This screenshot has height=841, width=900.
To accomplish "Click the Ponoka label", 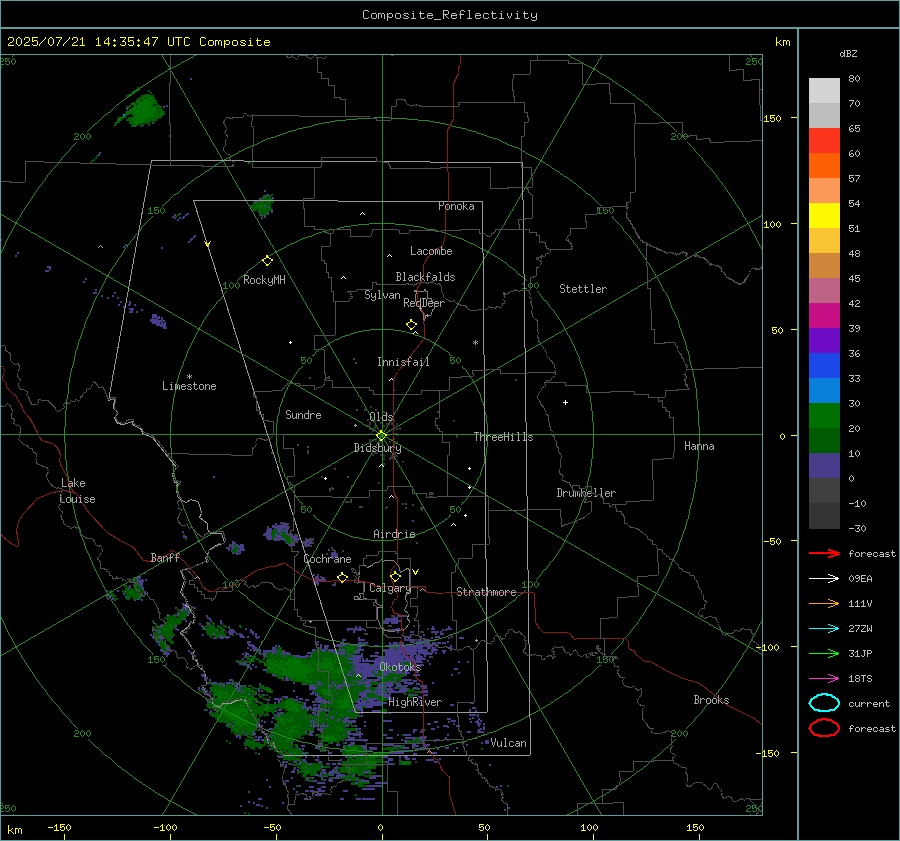I will coord(456,206).
